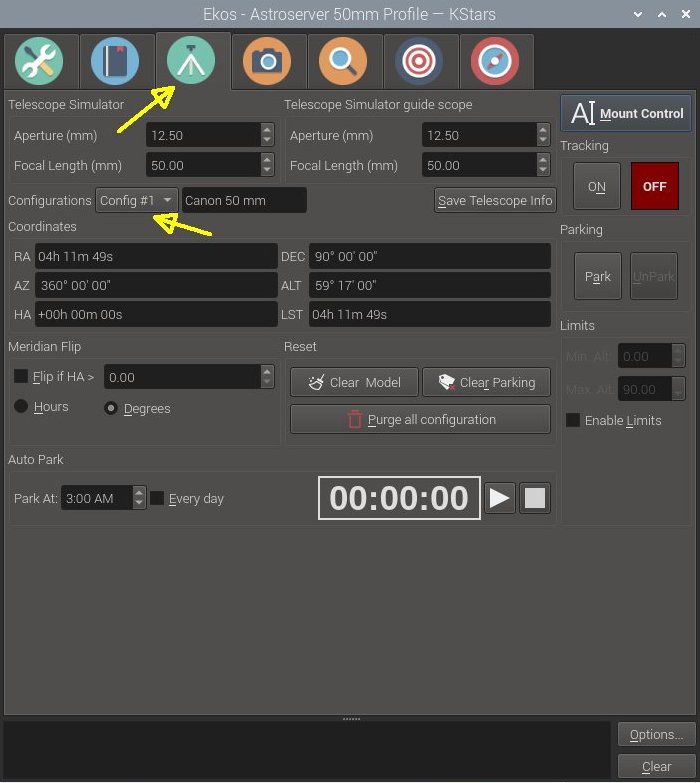
Task: Click the Mount Control button
Action: point(626,113)
